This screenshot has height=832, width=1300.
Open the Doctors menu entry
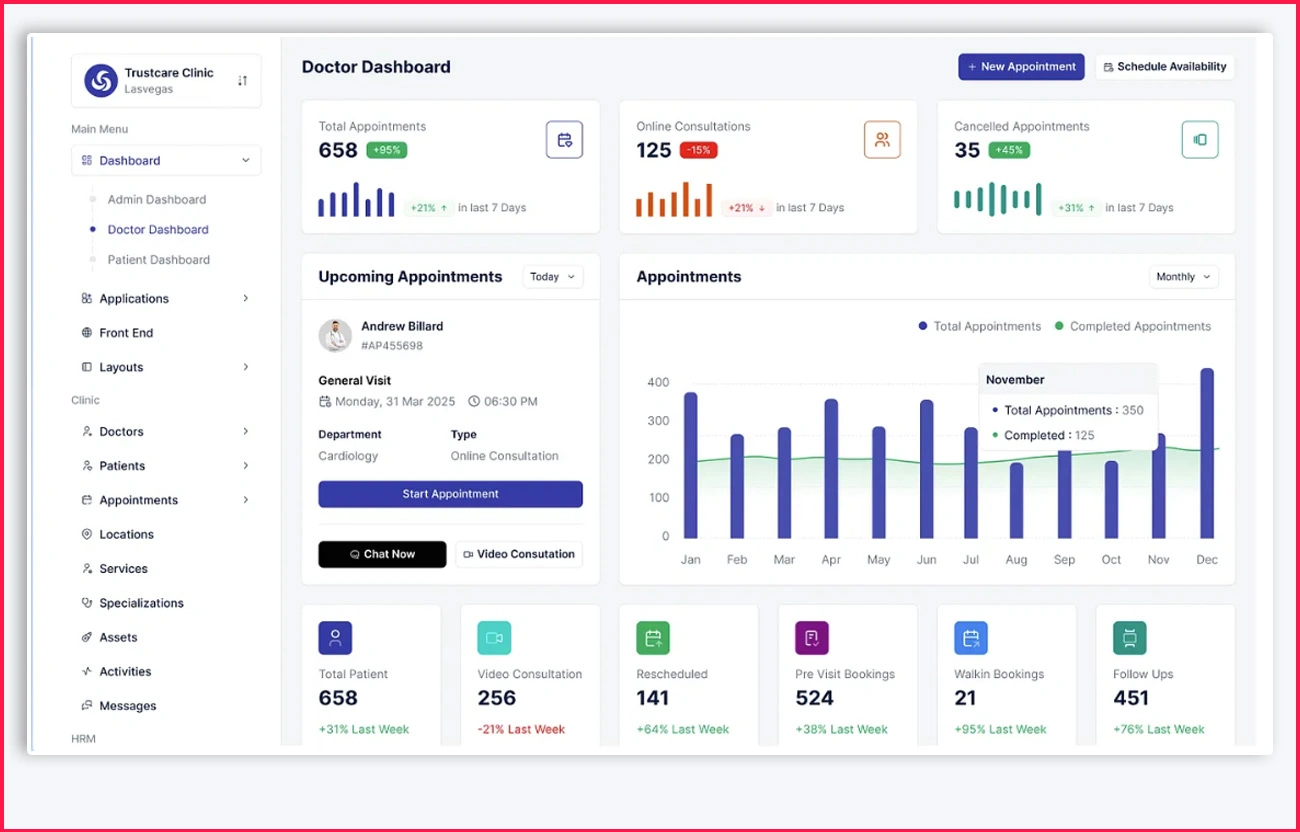tap(121, 431)
